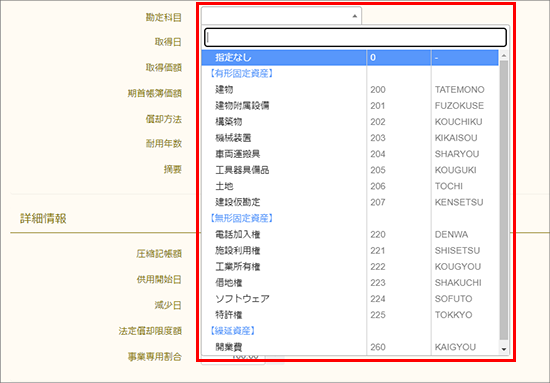Choose 建物 from the account list
Screen dimensions: 550x383
coord(350,90)
